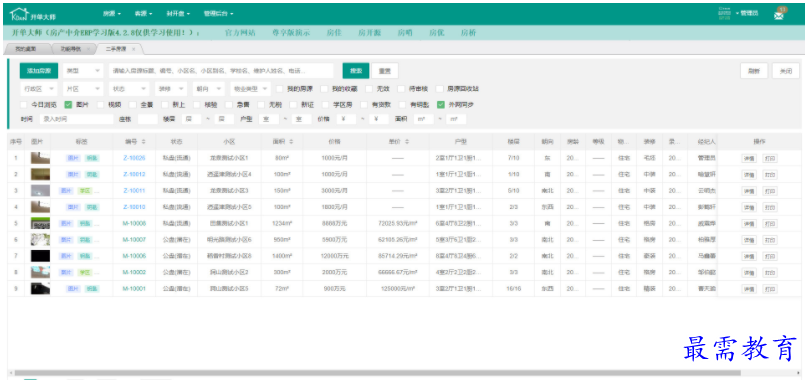Focus the 录入时间 date field
805x380 pixels.
pos(76,119)
